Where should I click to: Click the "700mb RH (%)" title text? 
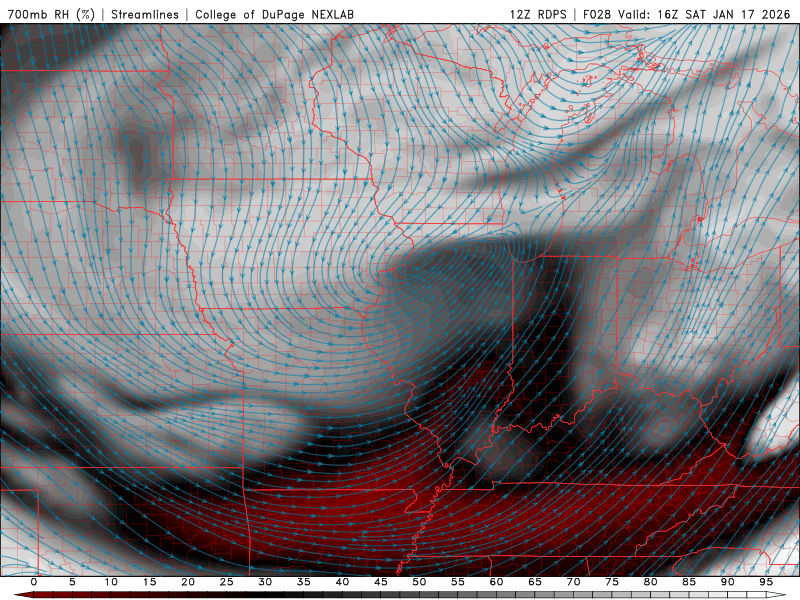(x=51, y=14)
